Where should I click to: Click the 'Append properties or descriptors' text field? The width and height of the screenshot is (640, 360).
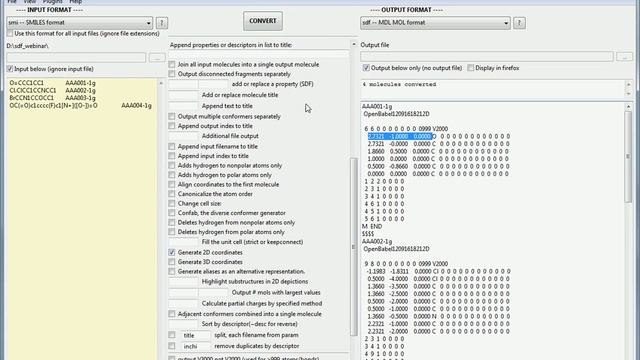point(259,54)
